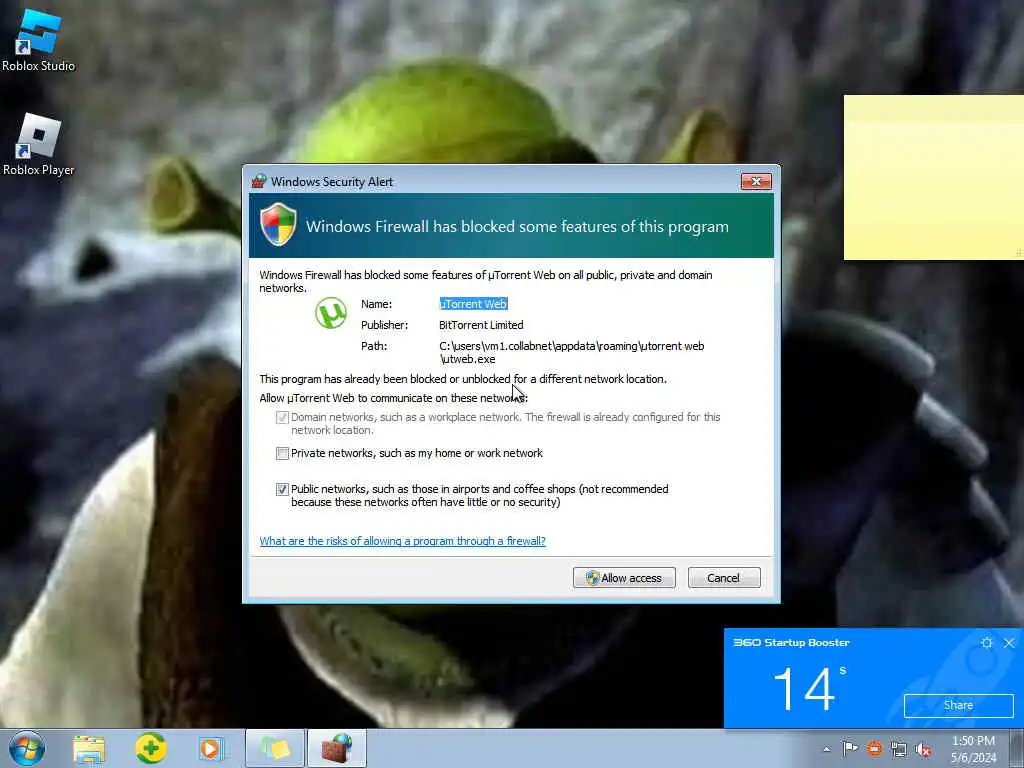Open Windows Explorer from the taskbar

89,749
